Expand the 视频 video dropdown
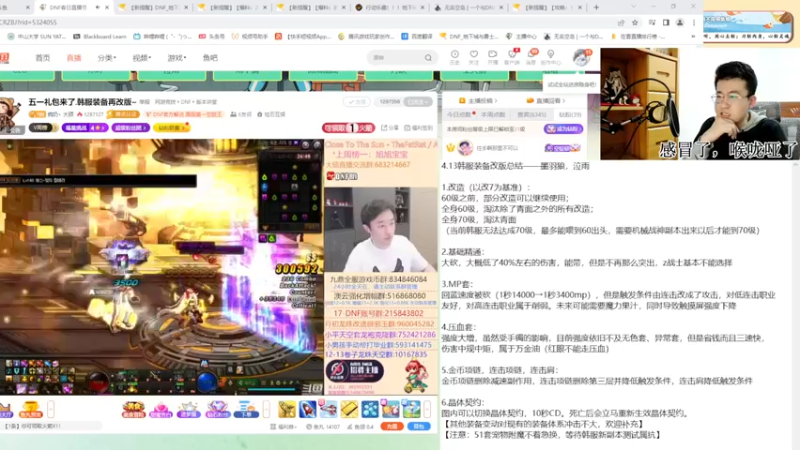Screen dimensions: 800x450 point(141,58)
